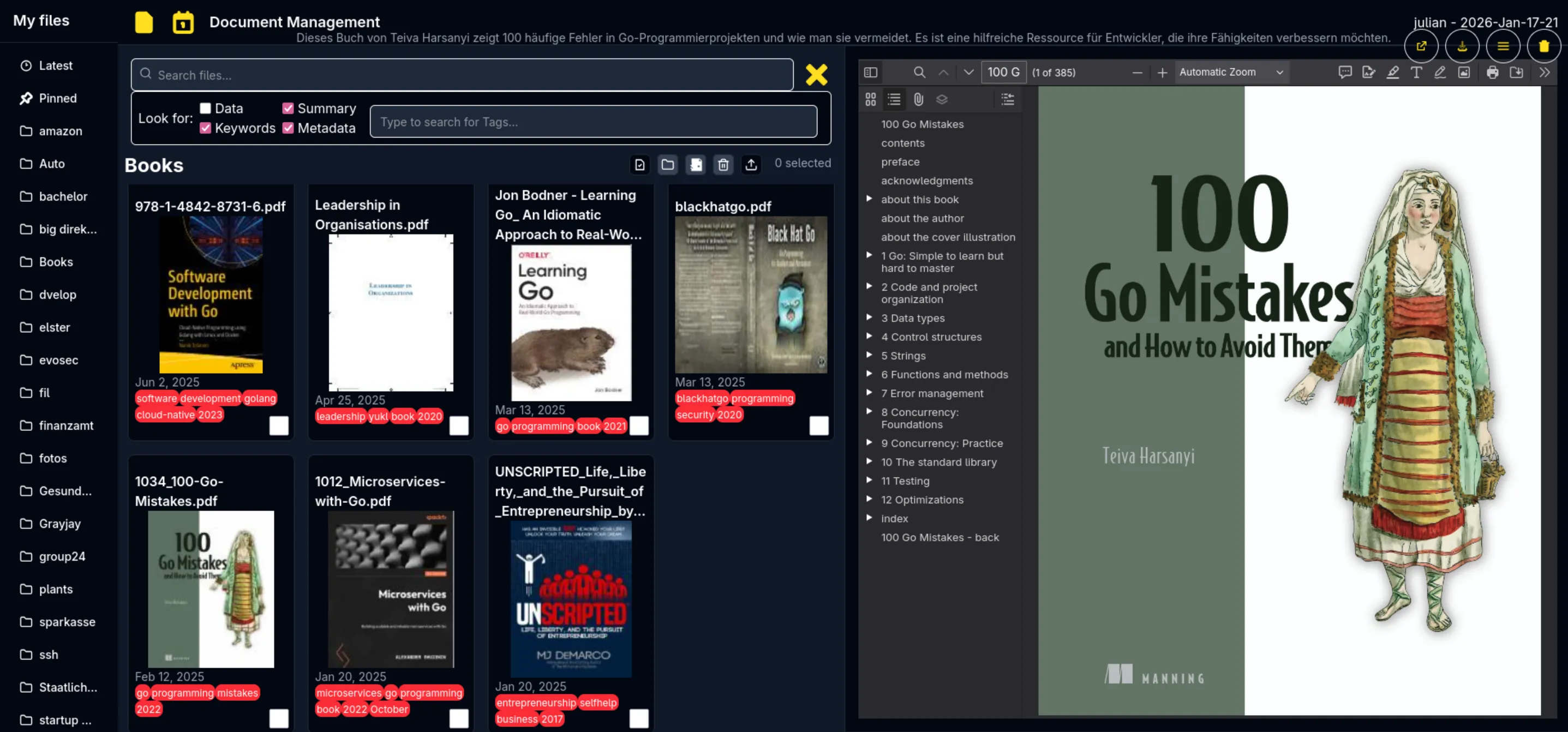Toggle the PDF viewer sidebar

(870, 73)
